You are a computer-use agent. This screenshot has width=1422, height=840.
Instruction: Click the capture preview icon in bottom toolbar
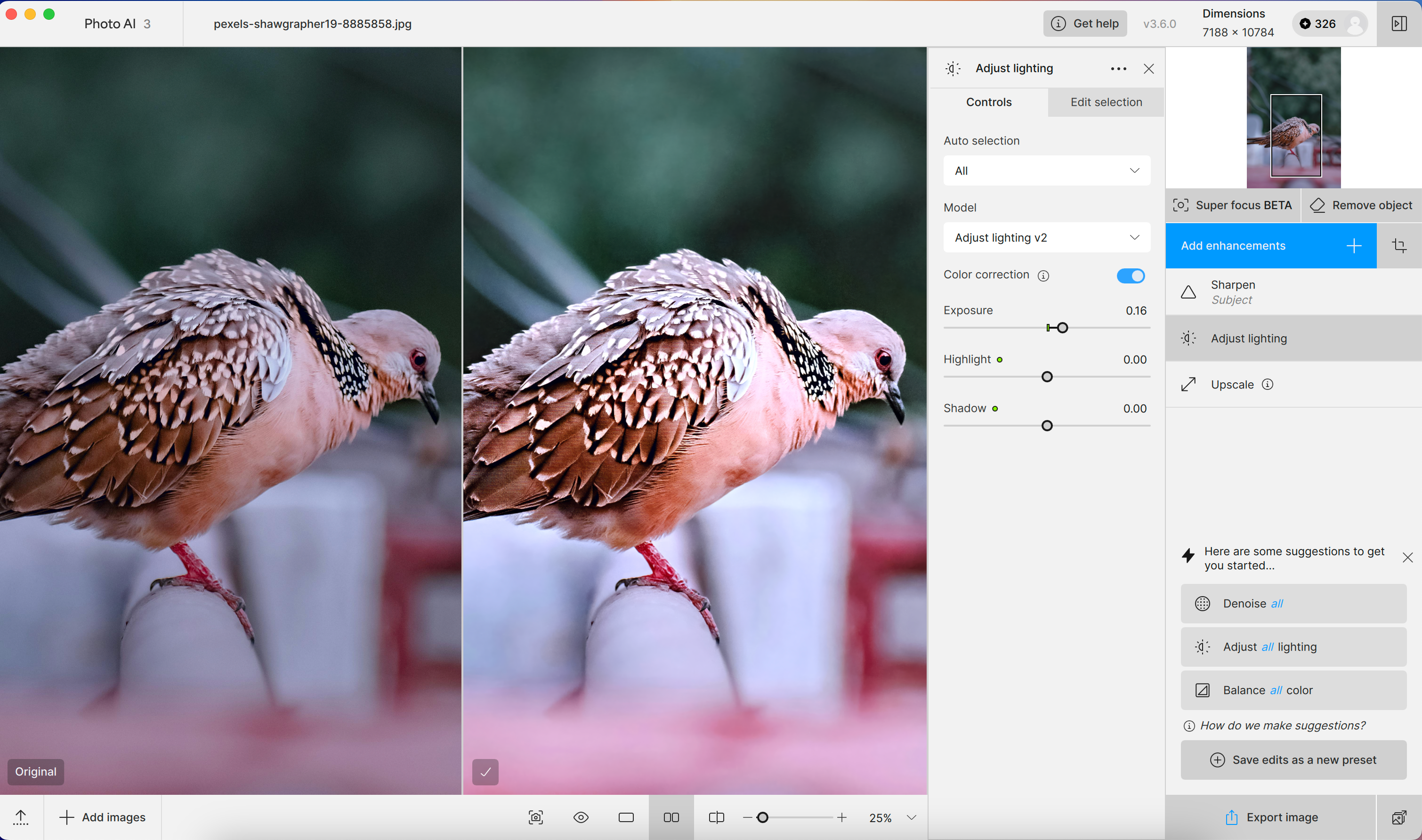tap(535, 817)
